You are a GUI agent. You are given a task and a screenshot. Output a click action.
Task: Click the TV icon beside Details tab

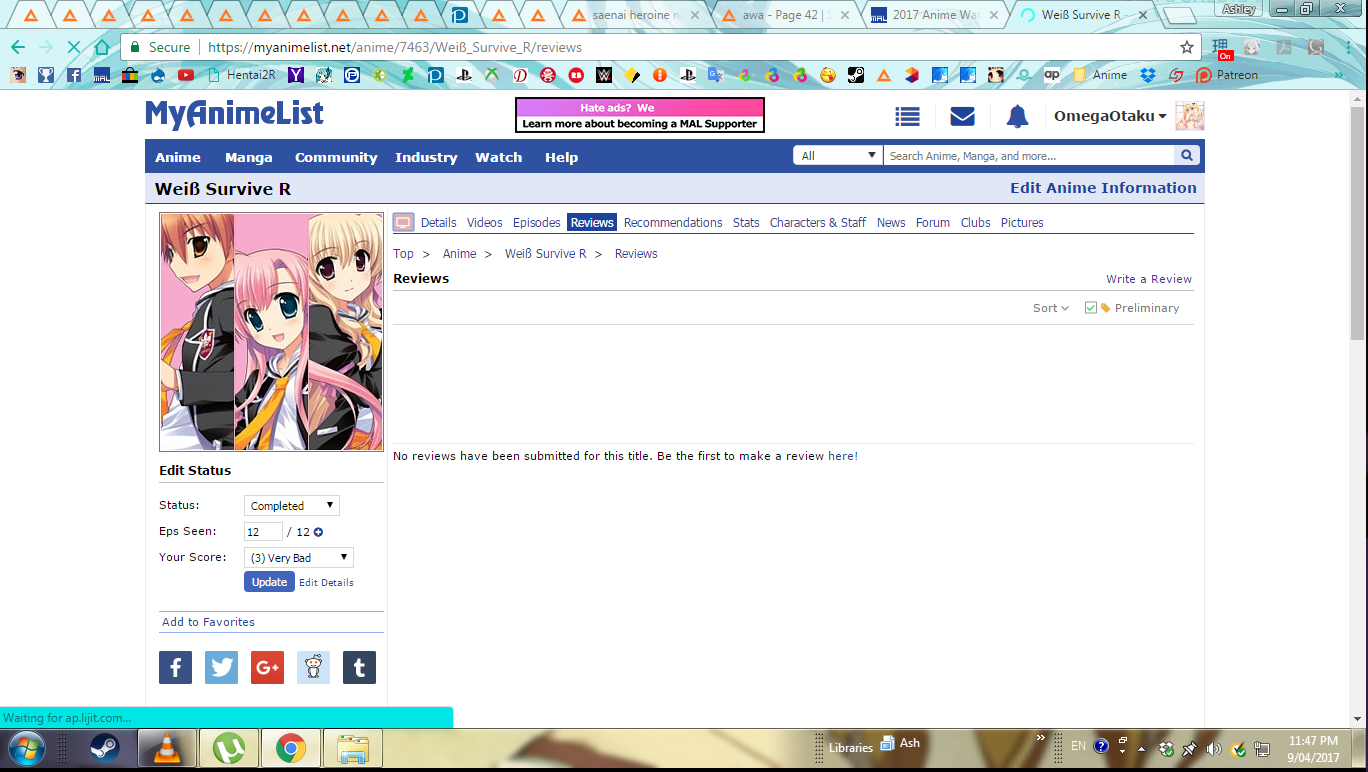[x=403, y=222]
